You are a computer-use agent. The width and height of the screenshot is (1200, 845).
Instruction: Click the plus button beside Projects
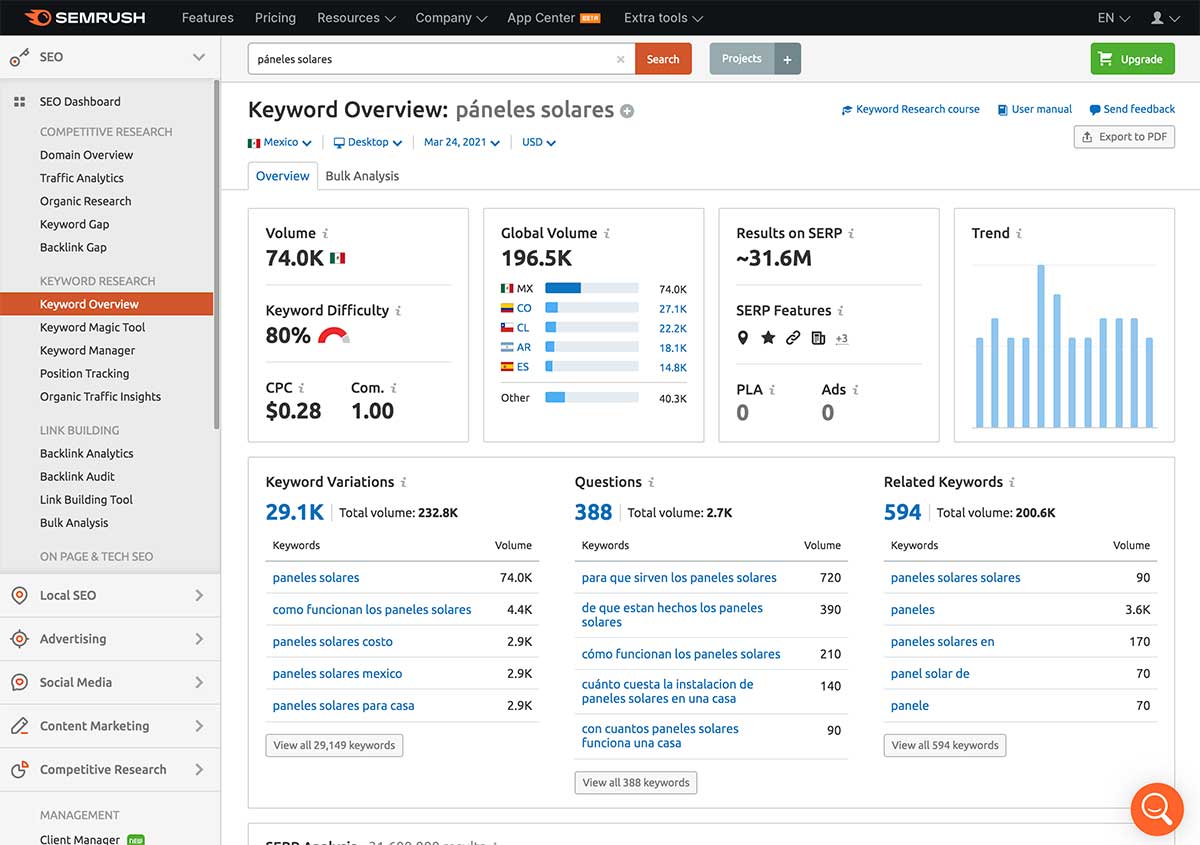(787, 59)
